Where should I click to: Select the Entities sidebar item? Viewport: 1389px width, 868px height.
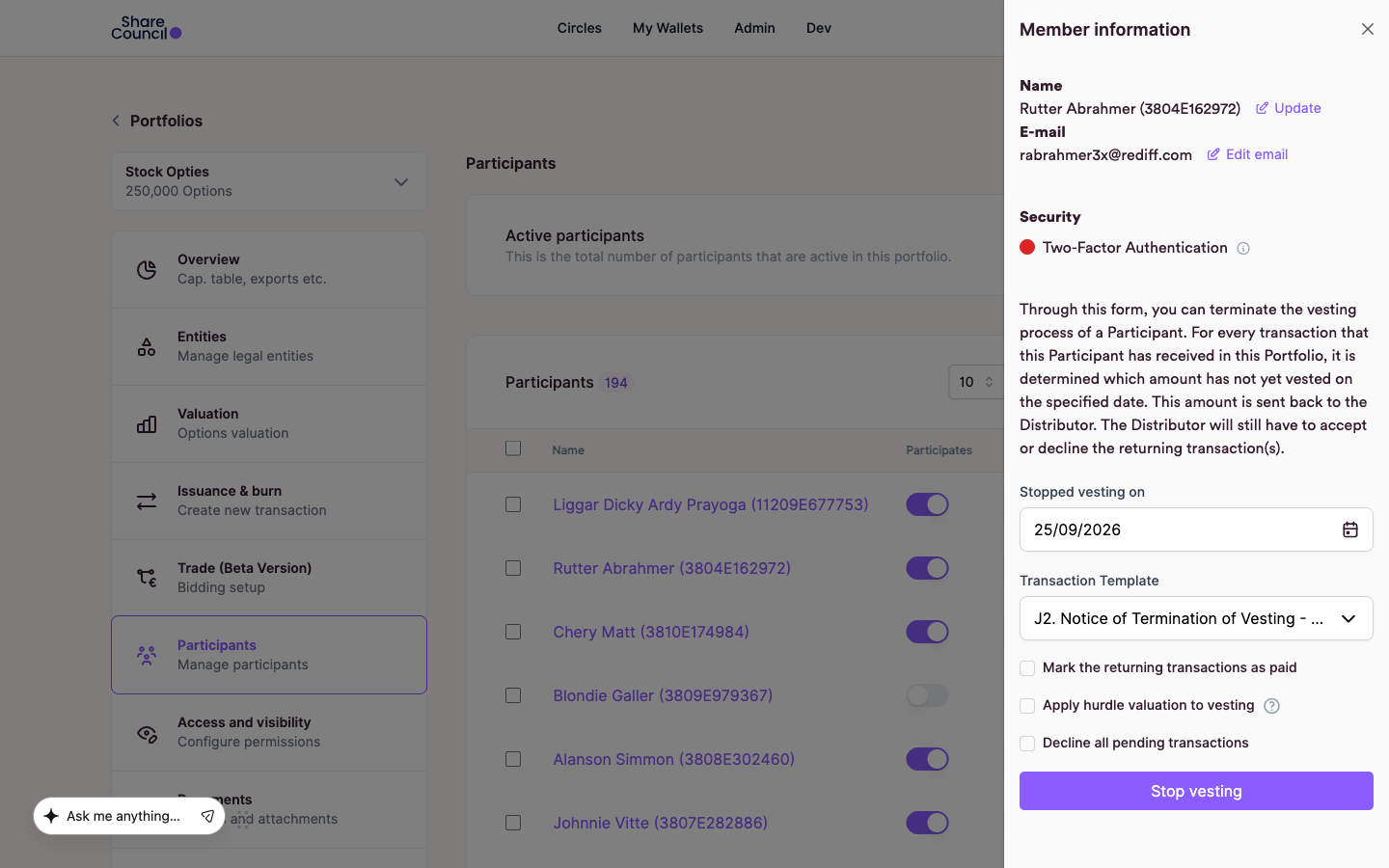pos(269,346)
